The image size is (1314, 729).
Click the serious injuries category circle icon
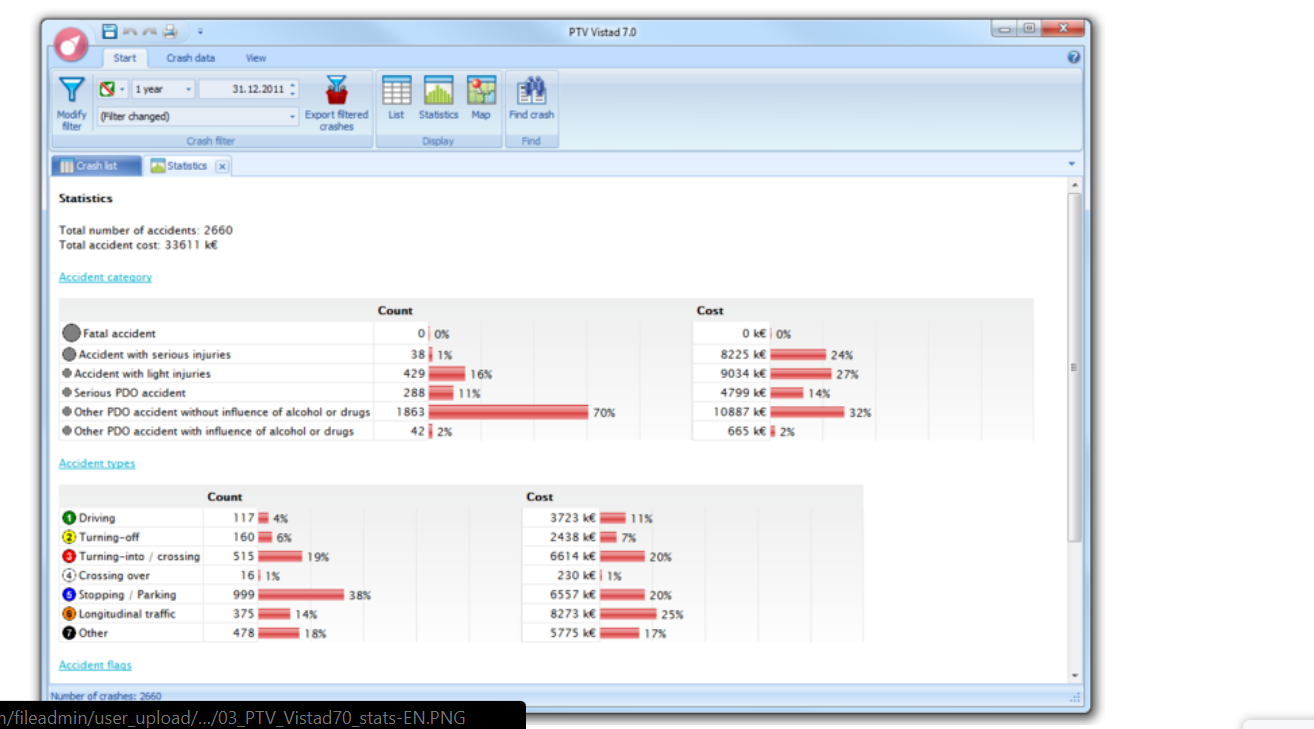click(69, 354)
